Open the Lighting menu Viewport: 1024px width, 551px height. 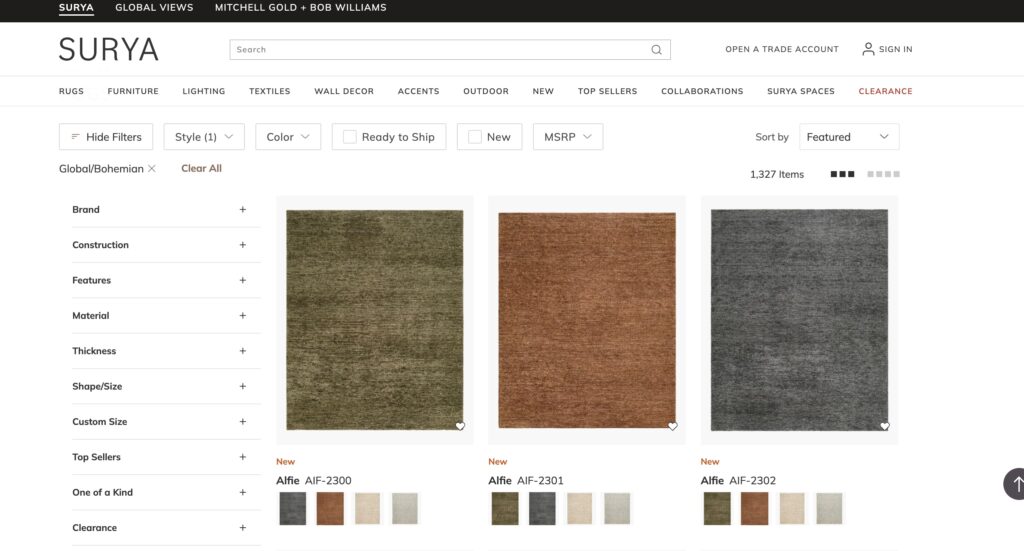tap(204, 91)
